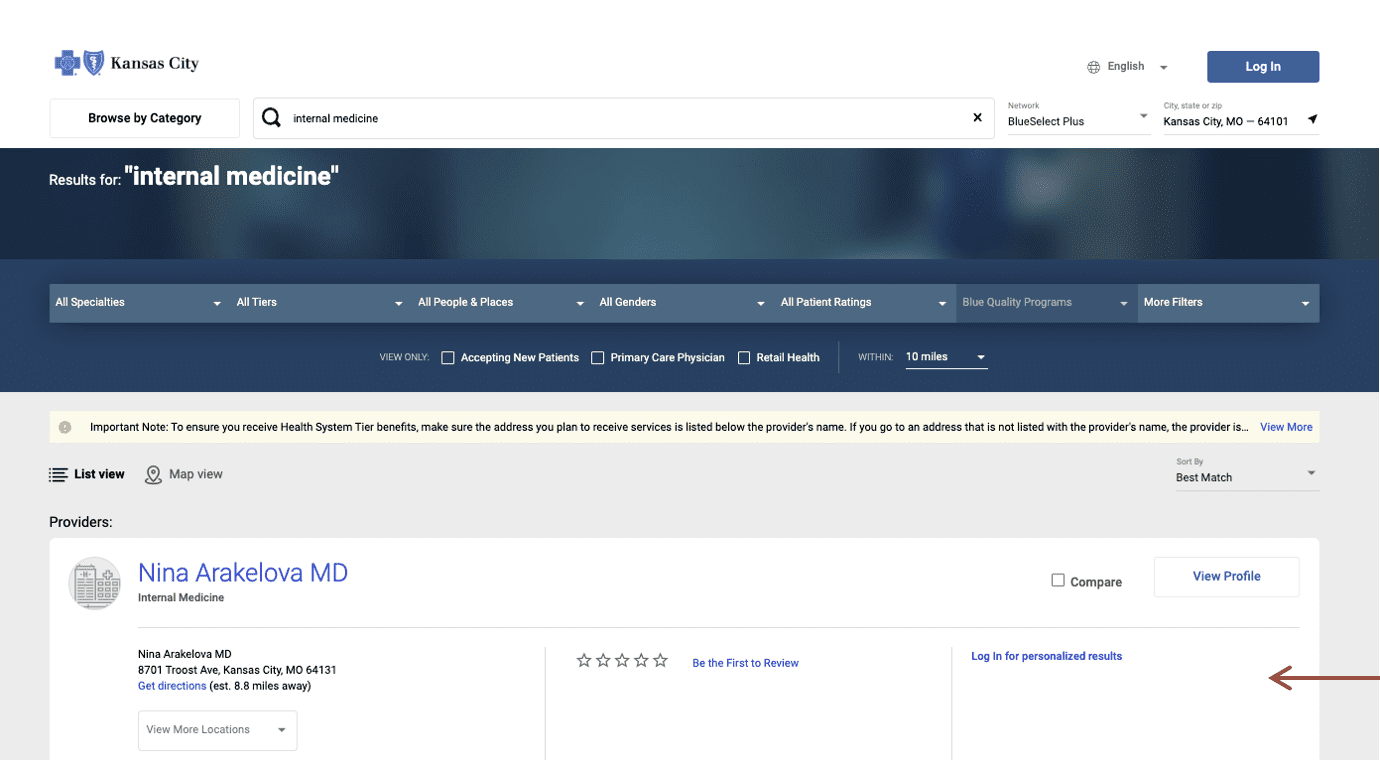Click the Blue Cross Kansas City logo

coord(126,64)
